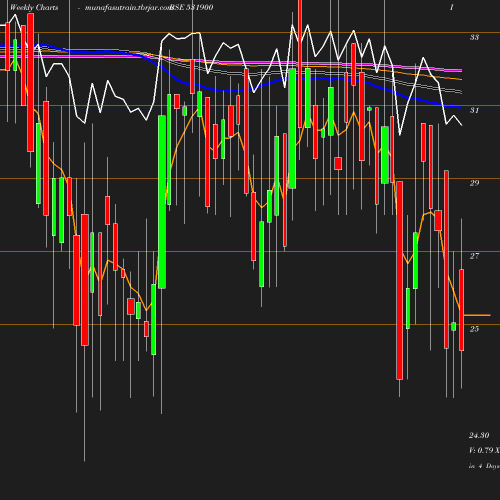The image size is (500, 500).
Task: Click the "Weekly Charts" title text
Action: (34, 7)
